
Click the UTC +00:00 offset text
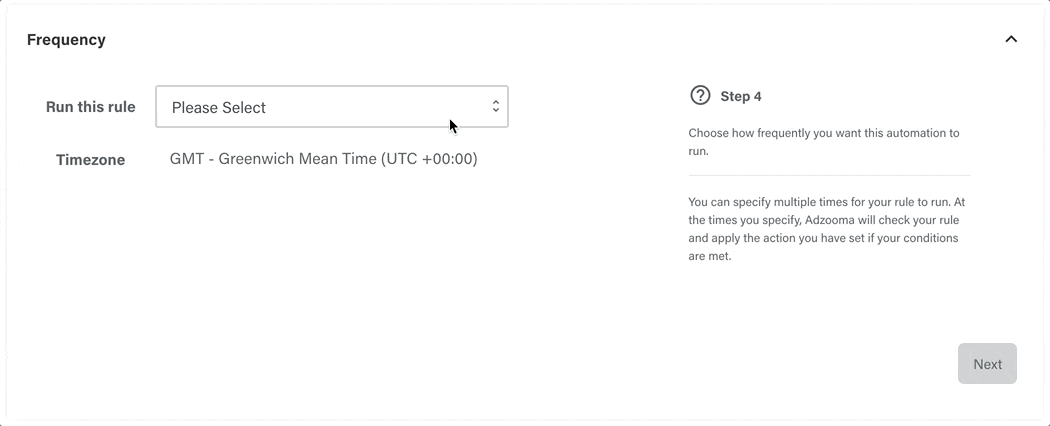(429, 159)
